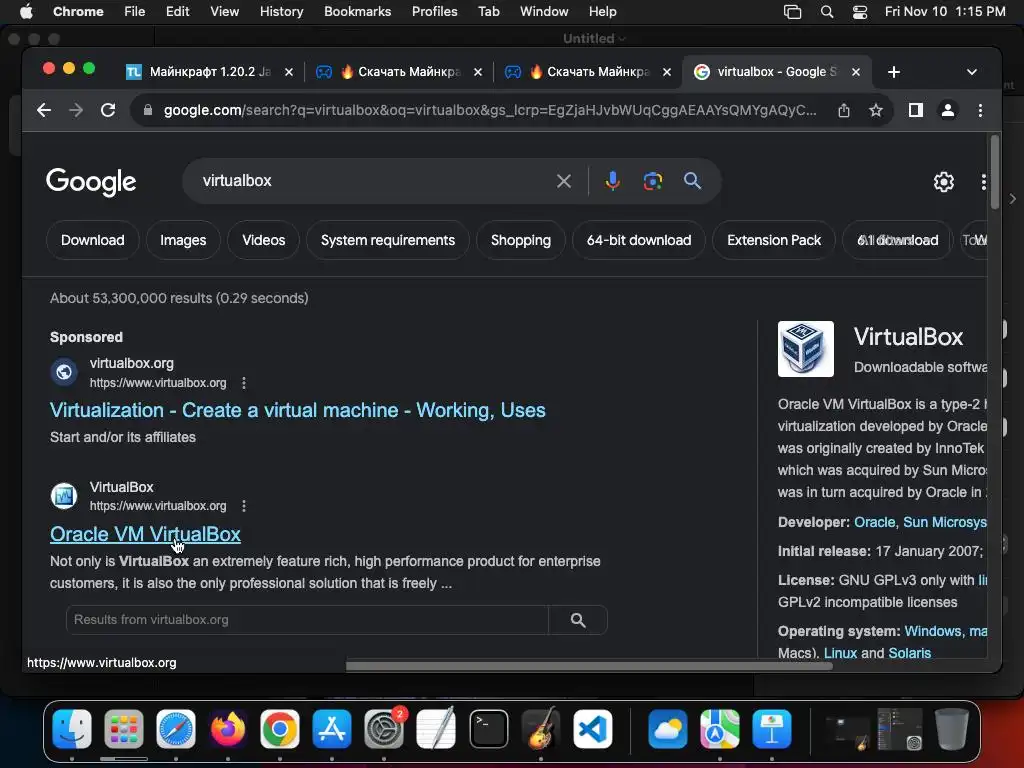The image size is (1024, 768).
Task: Open Launchpad from the Dock
Action: pyautogui.click(x=123, y=729)
